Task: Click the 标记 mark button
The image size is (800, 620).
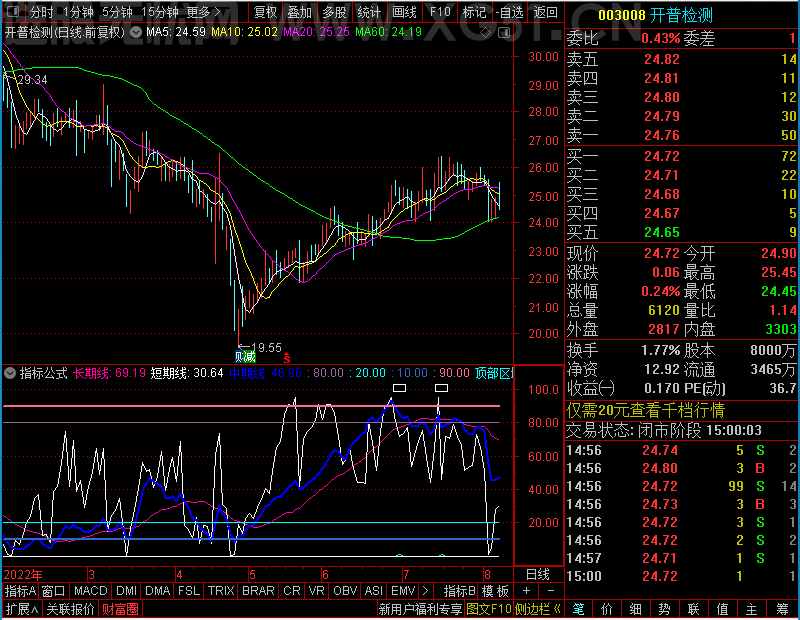Action: [x=474, y=12]
